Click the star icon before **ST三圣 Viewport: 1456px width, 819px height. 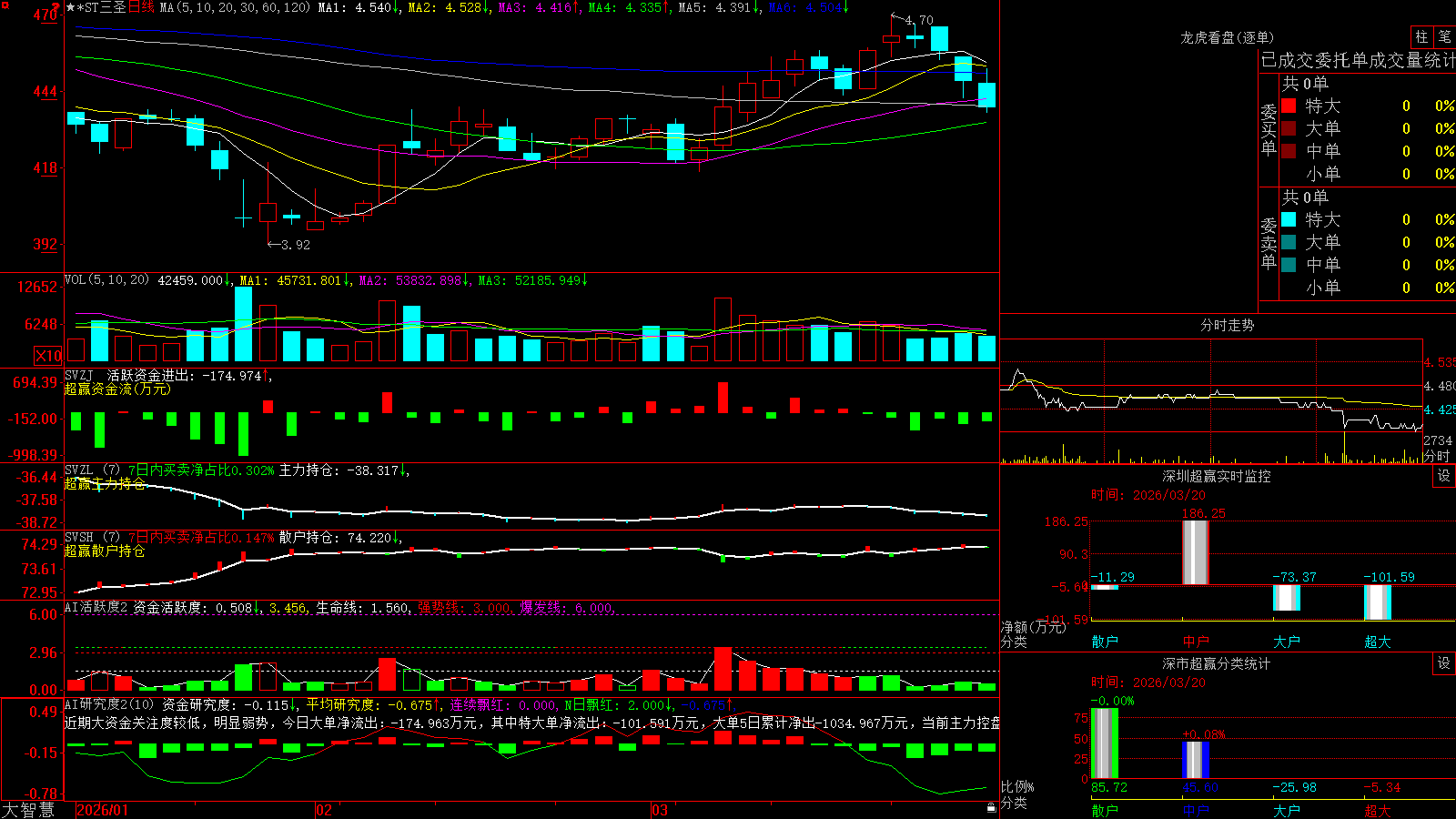tap(71, 7)
